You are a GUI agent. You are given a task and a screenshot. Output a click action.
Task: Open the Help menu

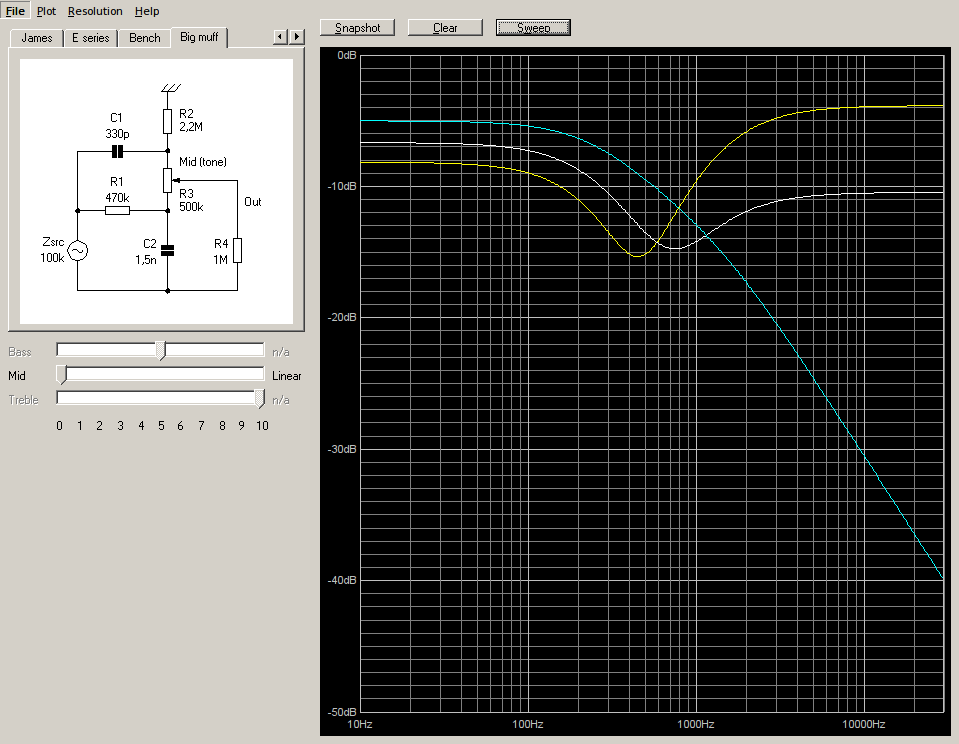point(147,11)
